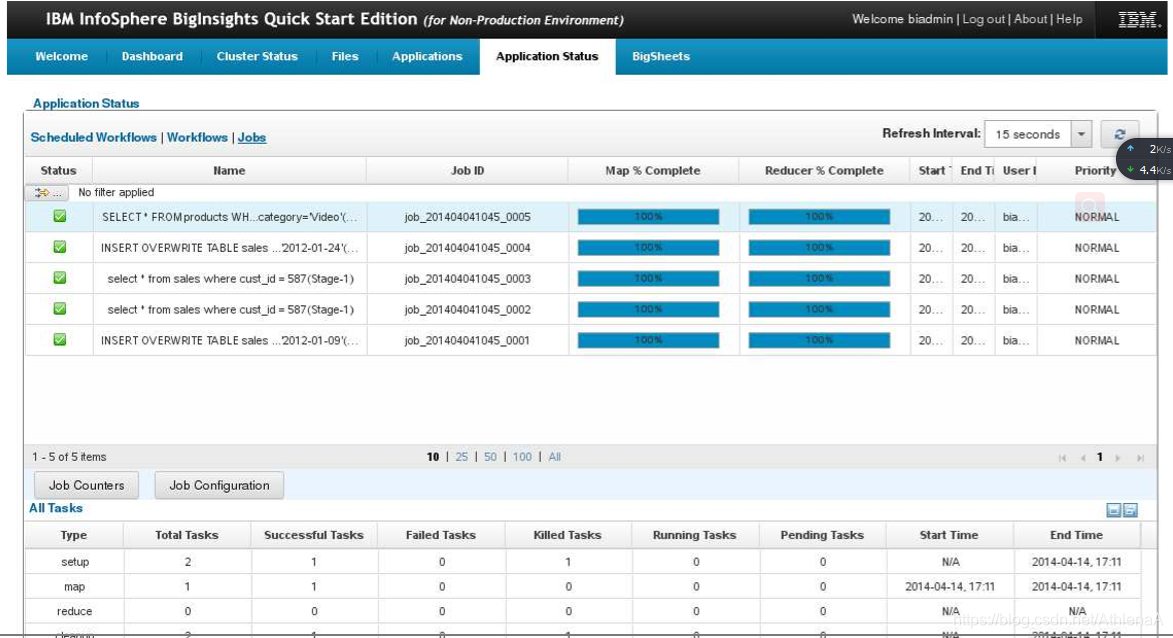Click the Workflows link
This screenshot has height=638, width=1173.
pyautogui.click(x=197, y=138)
